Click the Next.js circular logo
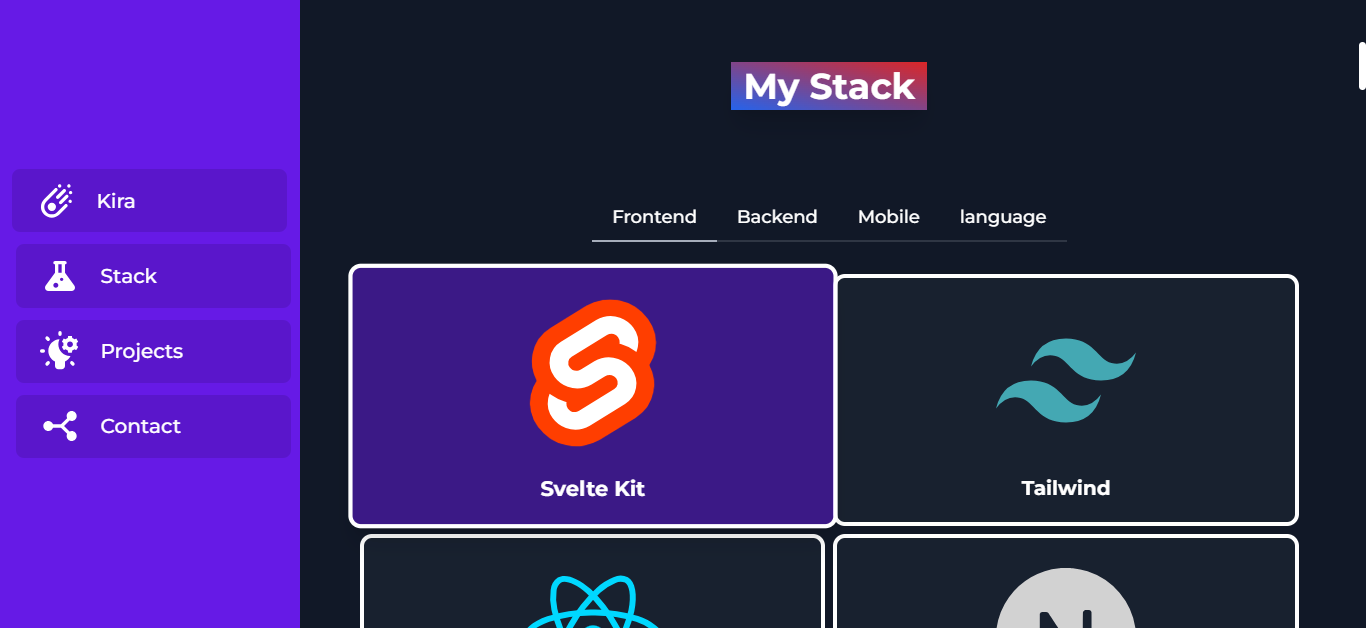Image resolution: width=1366 pixels, height=628 pixels. pyautogui.click(x=1066, y=597)
